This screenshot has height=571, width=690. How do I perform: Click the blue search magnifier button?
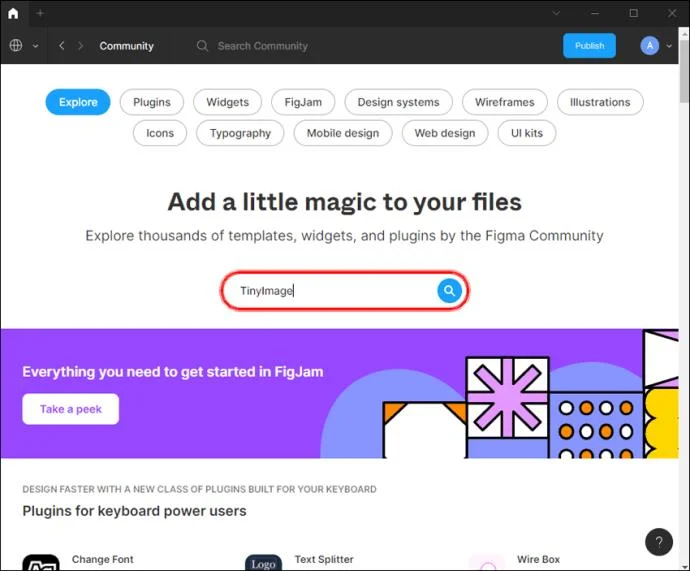click(x=449, y=291)
